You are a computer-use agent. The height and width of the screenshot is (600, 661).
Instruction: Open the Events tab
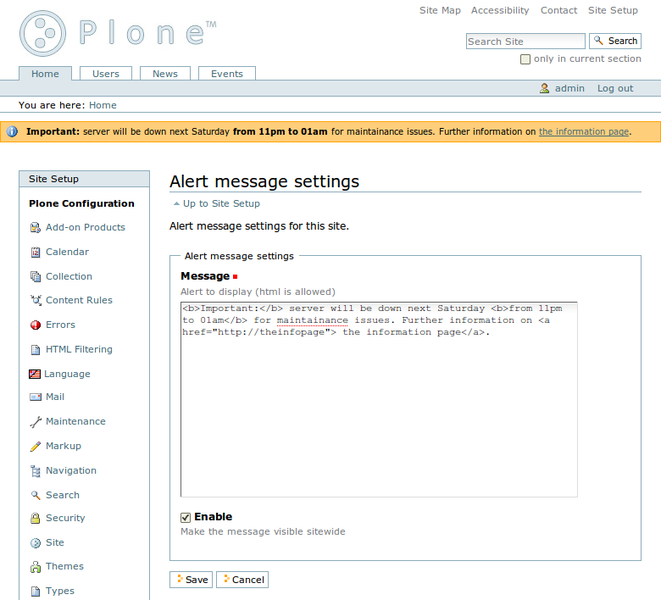227,74
